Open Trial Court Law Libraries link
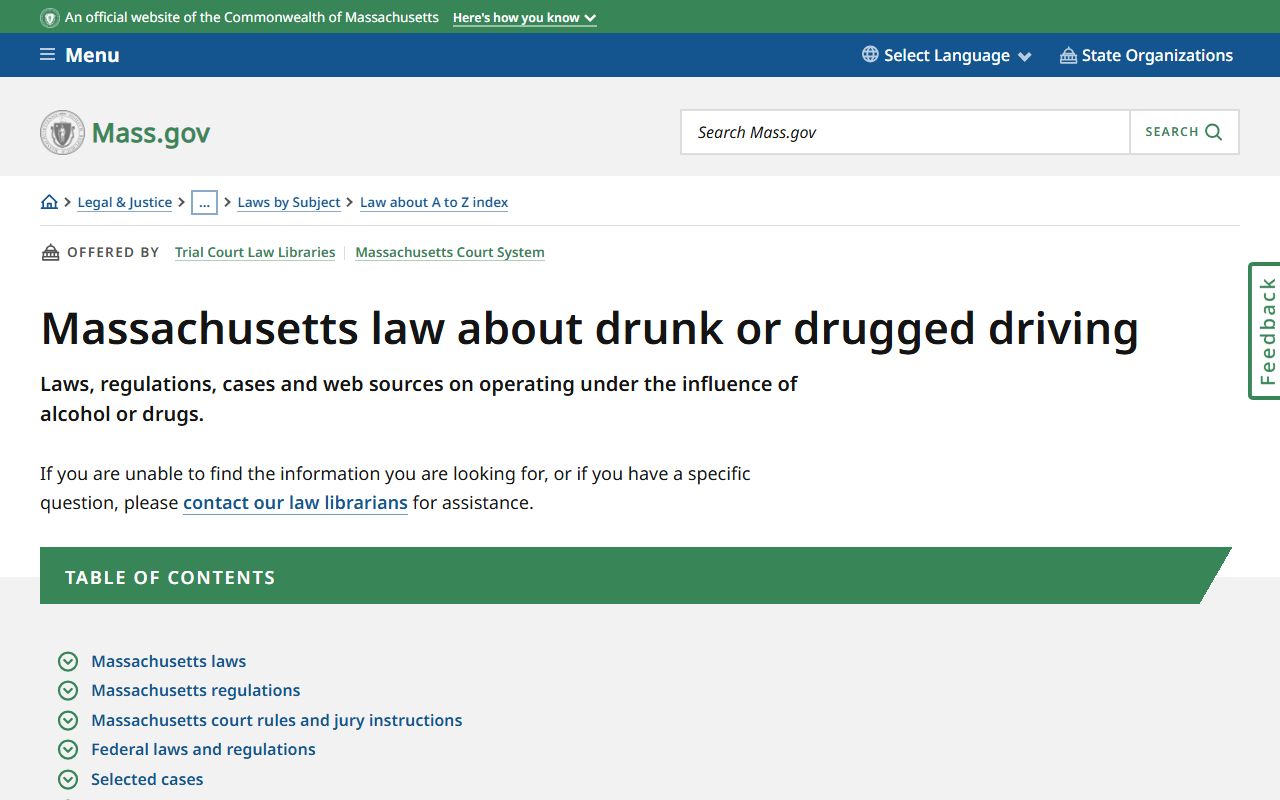The height and width of the screenshot is (800, 1280). [255, 252]
